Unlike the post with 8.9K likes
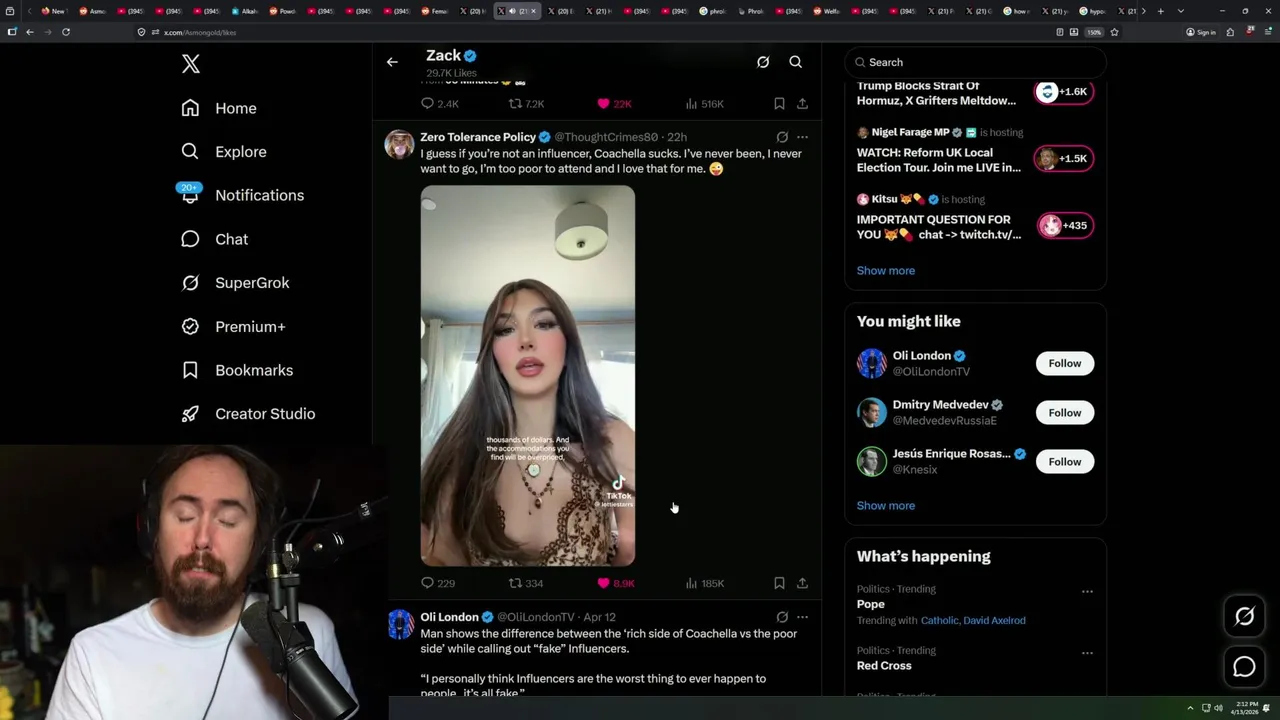The width and height of the screenshot is (1280, 720). 603,583
